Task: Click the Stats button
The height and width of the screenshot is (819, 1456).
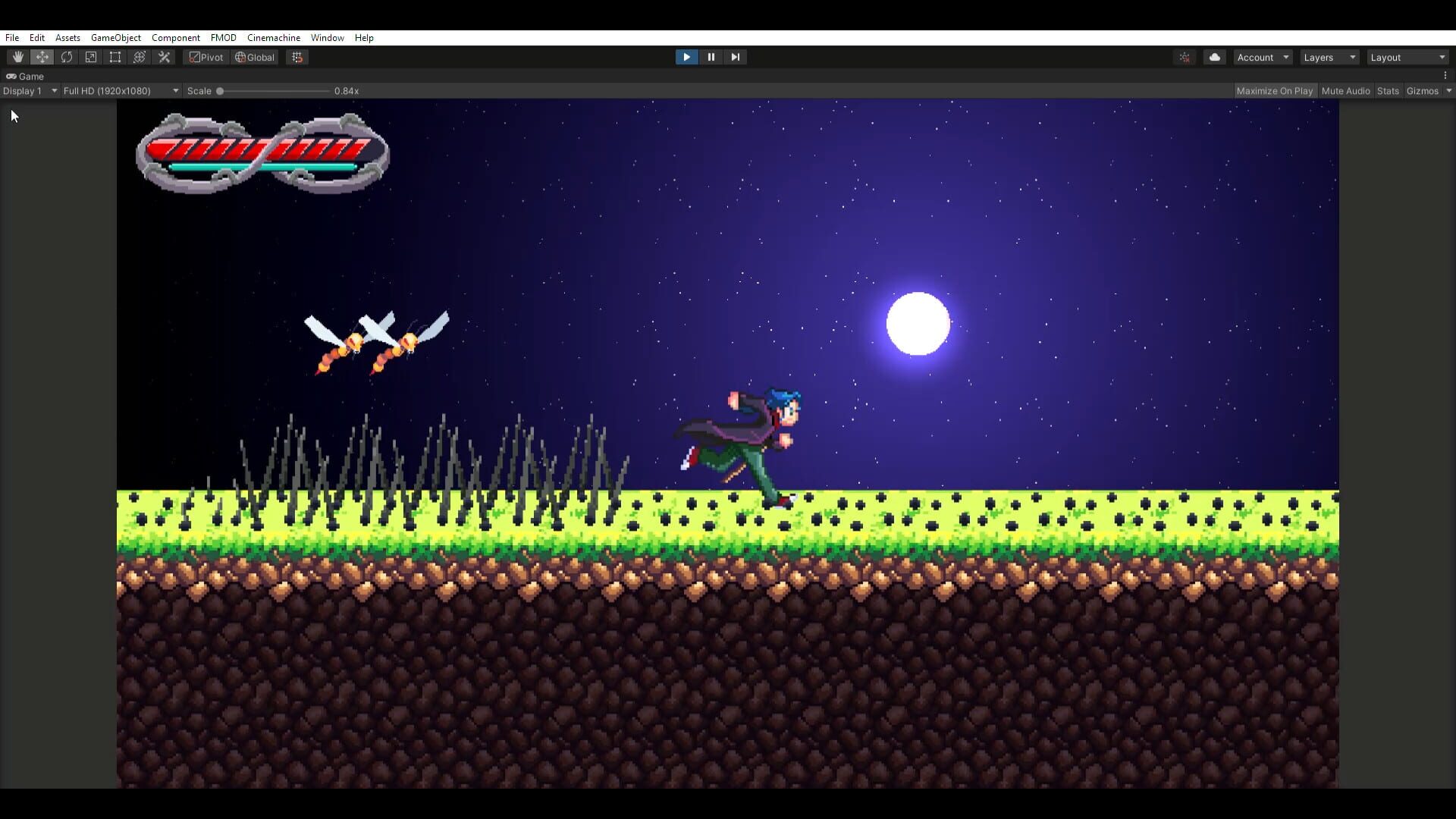Action: point(1388,90)
